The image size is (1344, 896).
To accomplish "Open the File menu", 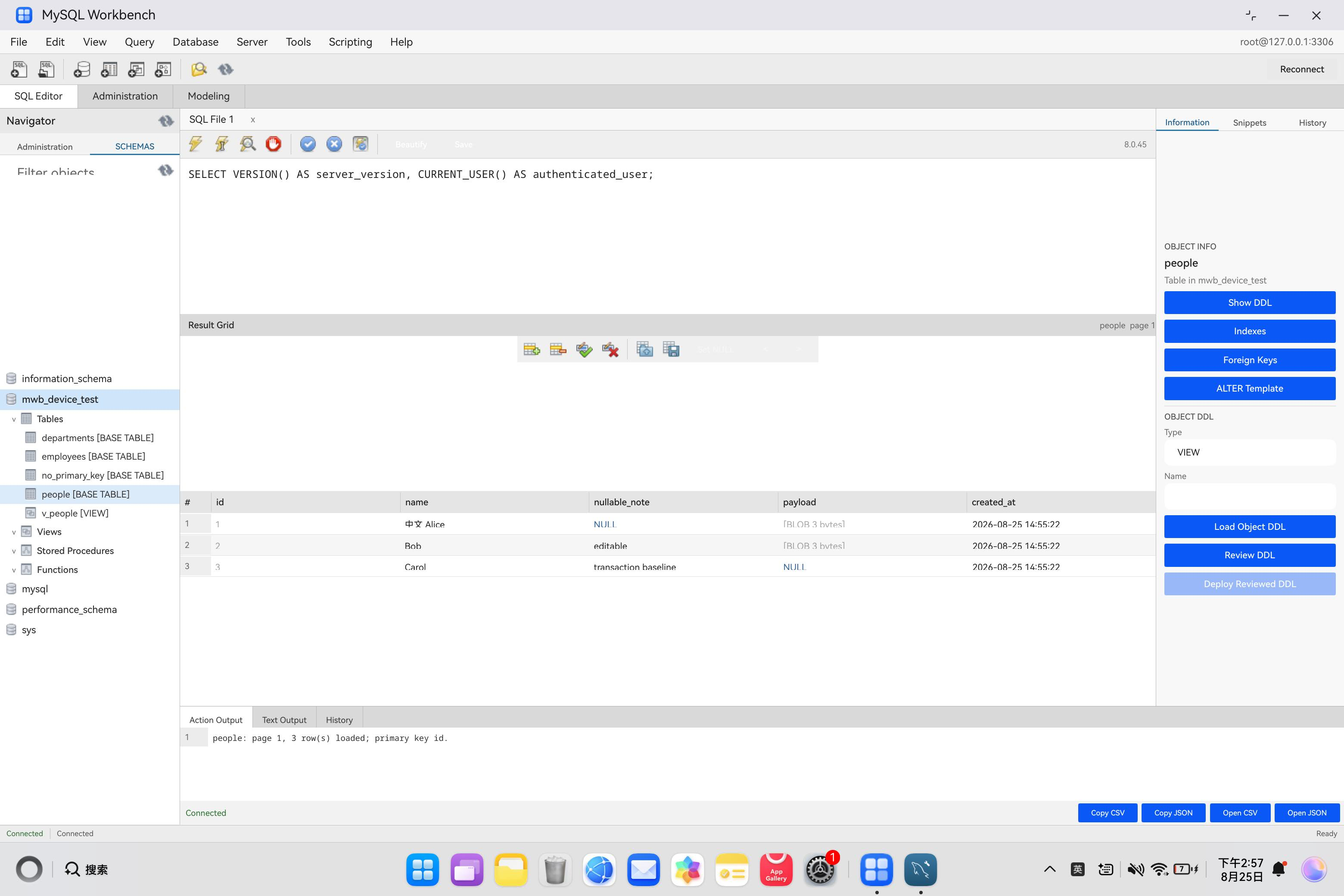I will point(19,42).
